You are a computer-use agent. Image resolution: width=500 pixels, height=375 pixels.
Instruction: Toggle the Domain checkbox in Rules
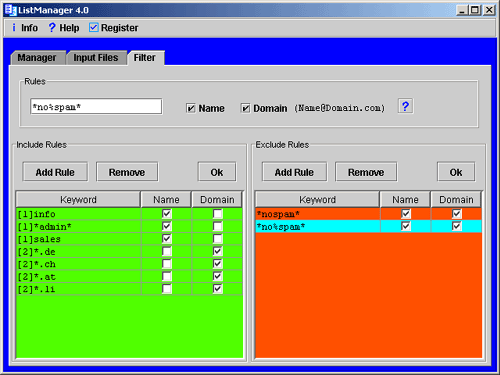click(x=245, y=108)
